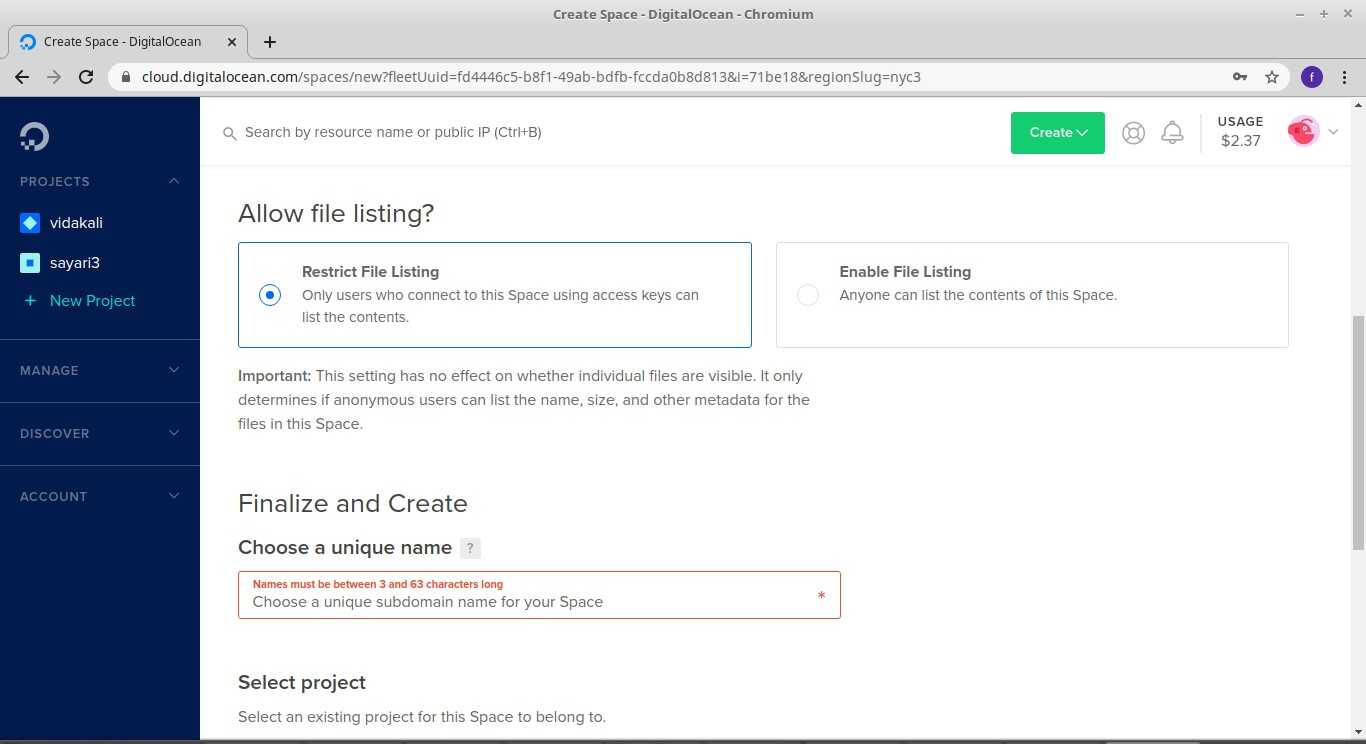Open the vidakali project
The image size is (1366, 744).
tap(76, 223)
